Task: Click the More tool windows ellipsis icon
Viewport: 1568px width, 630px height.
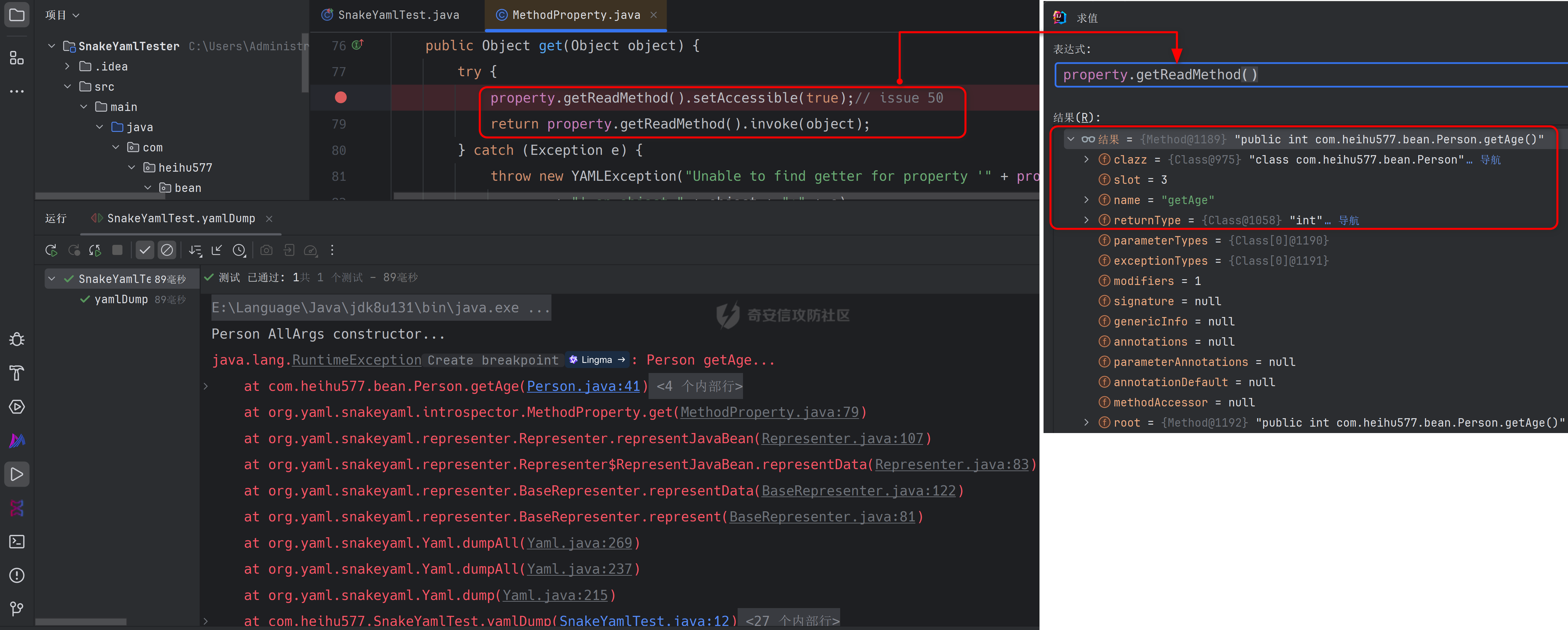Action: pyautogui.click(x=17, y=91)
